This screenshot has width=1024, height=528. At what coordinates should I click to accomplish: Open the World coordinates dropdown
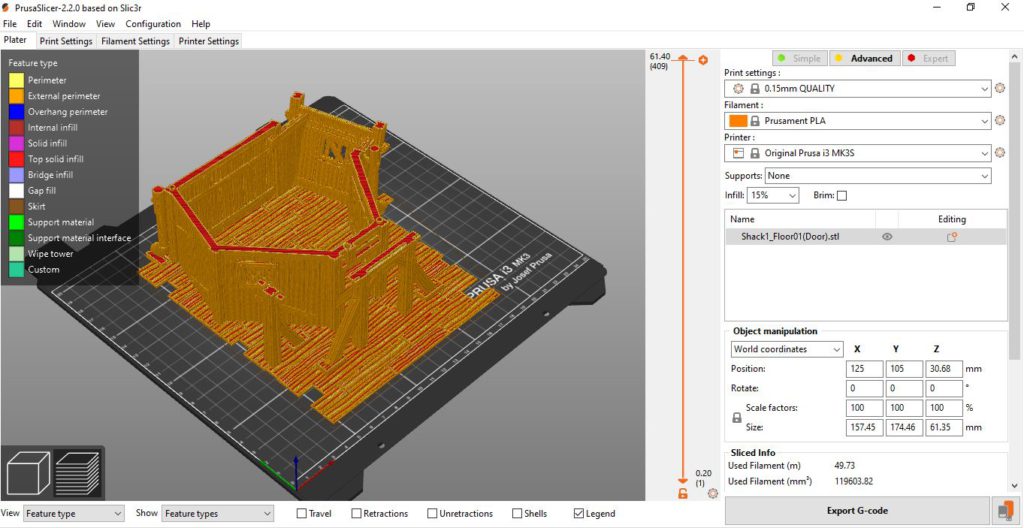pos(787,349)
